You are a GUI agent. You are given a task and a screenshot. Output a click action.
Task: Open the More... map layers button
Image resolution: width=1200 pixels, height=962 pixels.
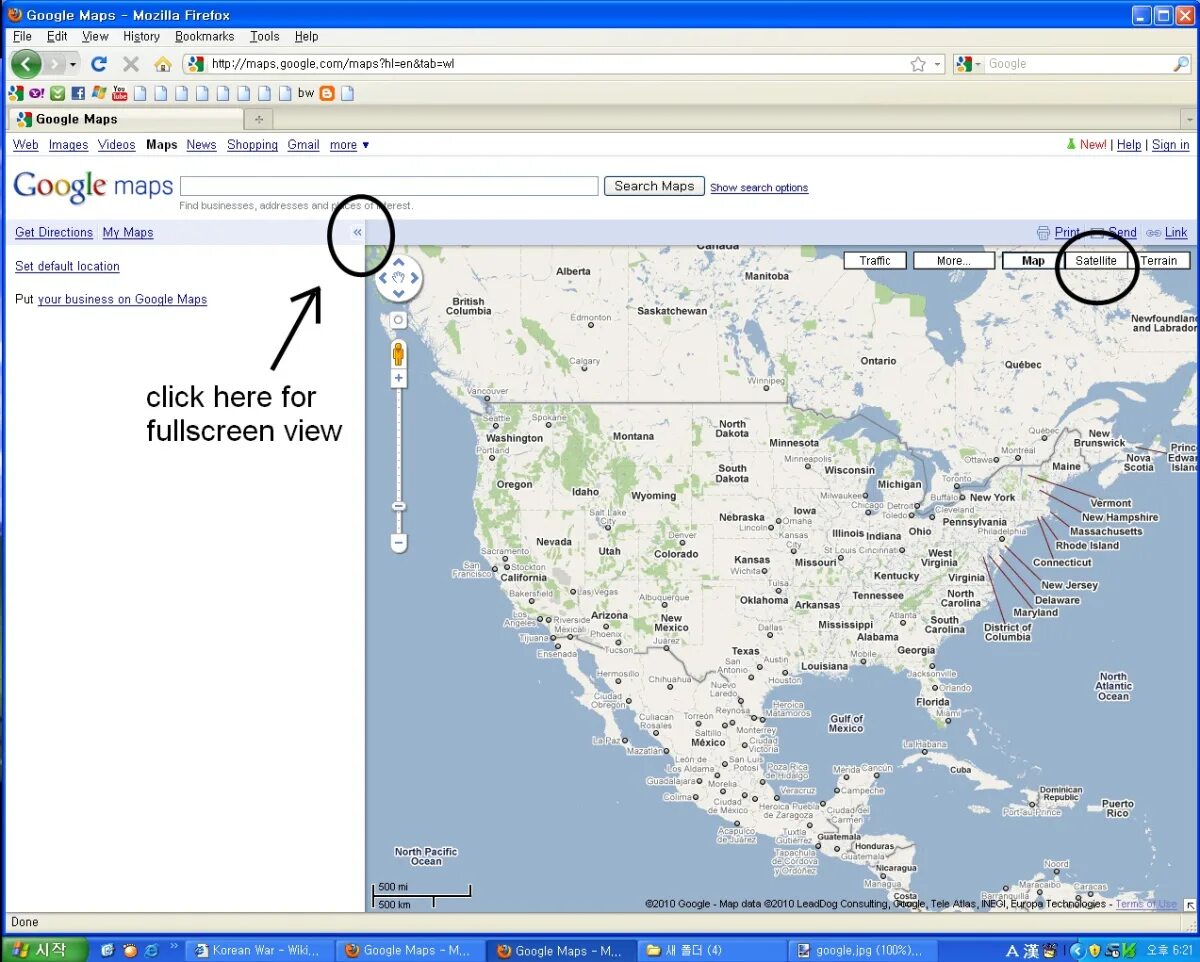[953, 261]
